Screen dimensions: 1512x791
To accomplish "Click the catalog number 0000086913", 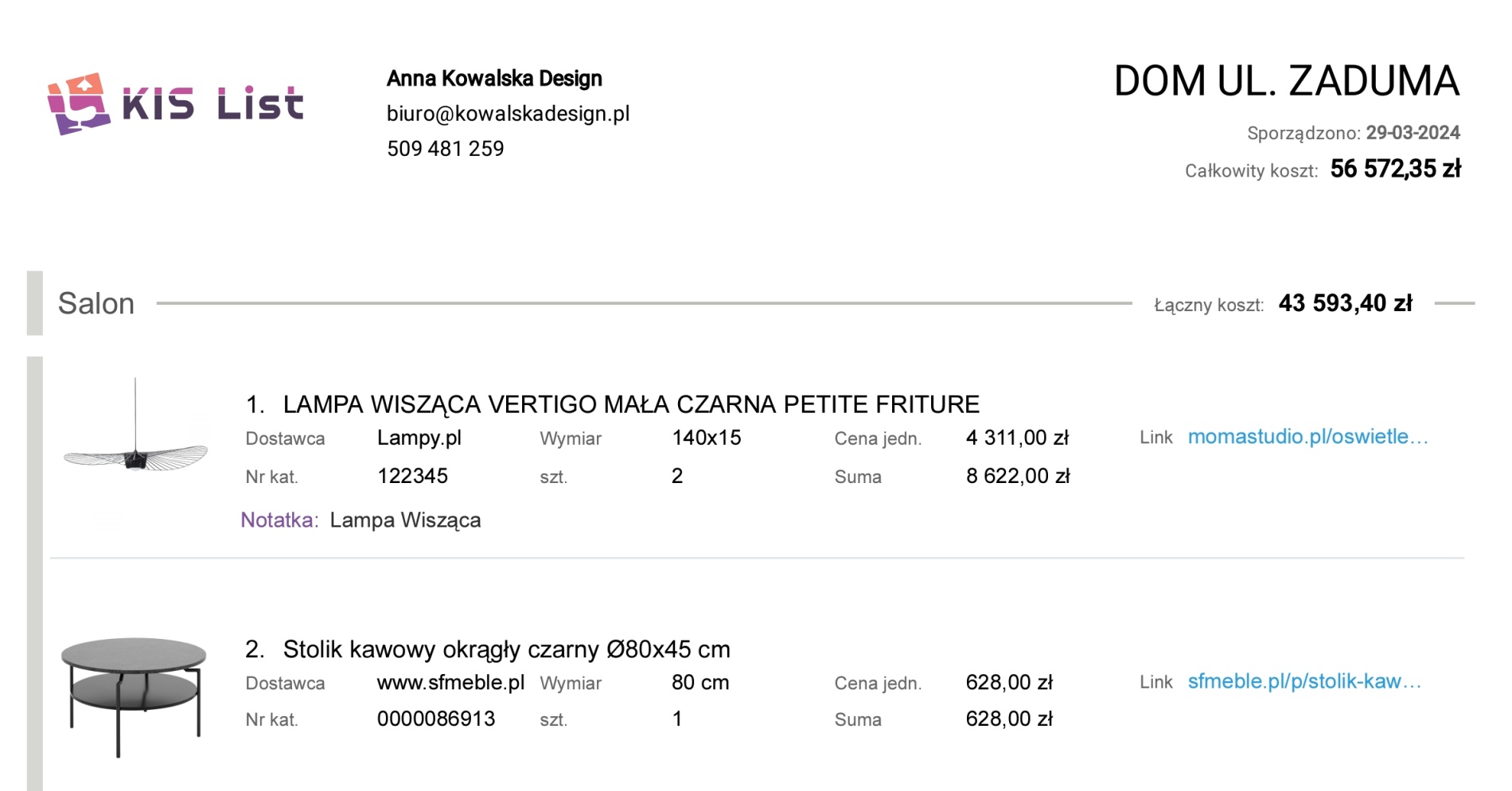I will [x=436, y=719].
